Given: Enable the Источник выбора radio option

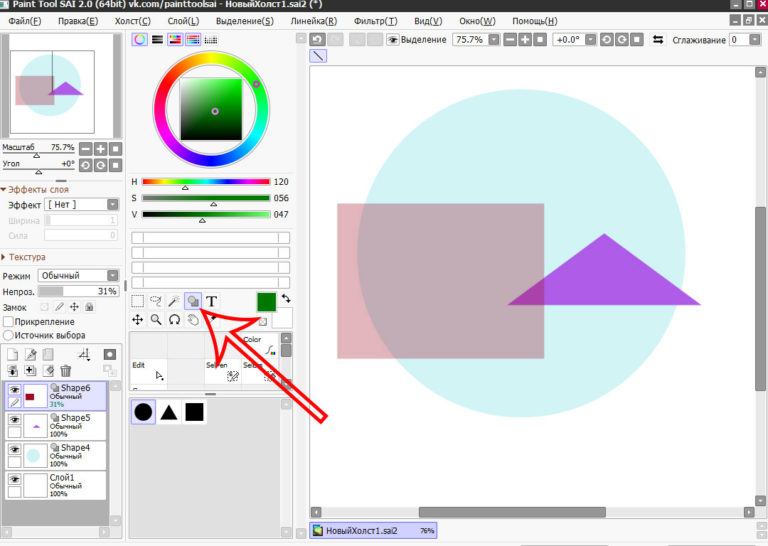Looking at the screenshot, I should pos(9,336).
